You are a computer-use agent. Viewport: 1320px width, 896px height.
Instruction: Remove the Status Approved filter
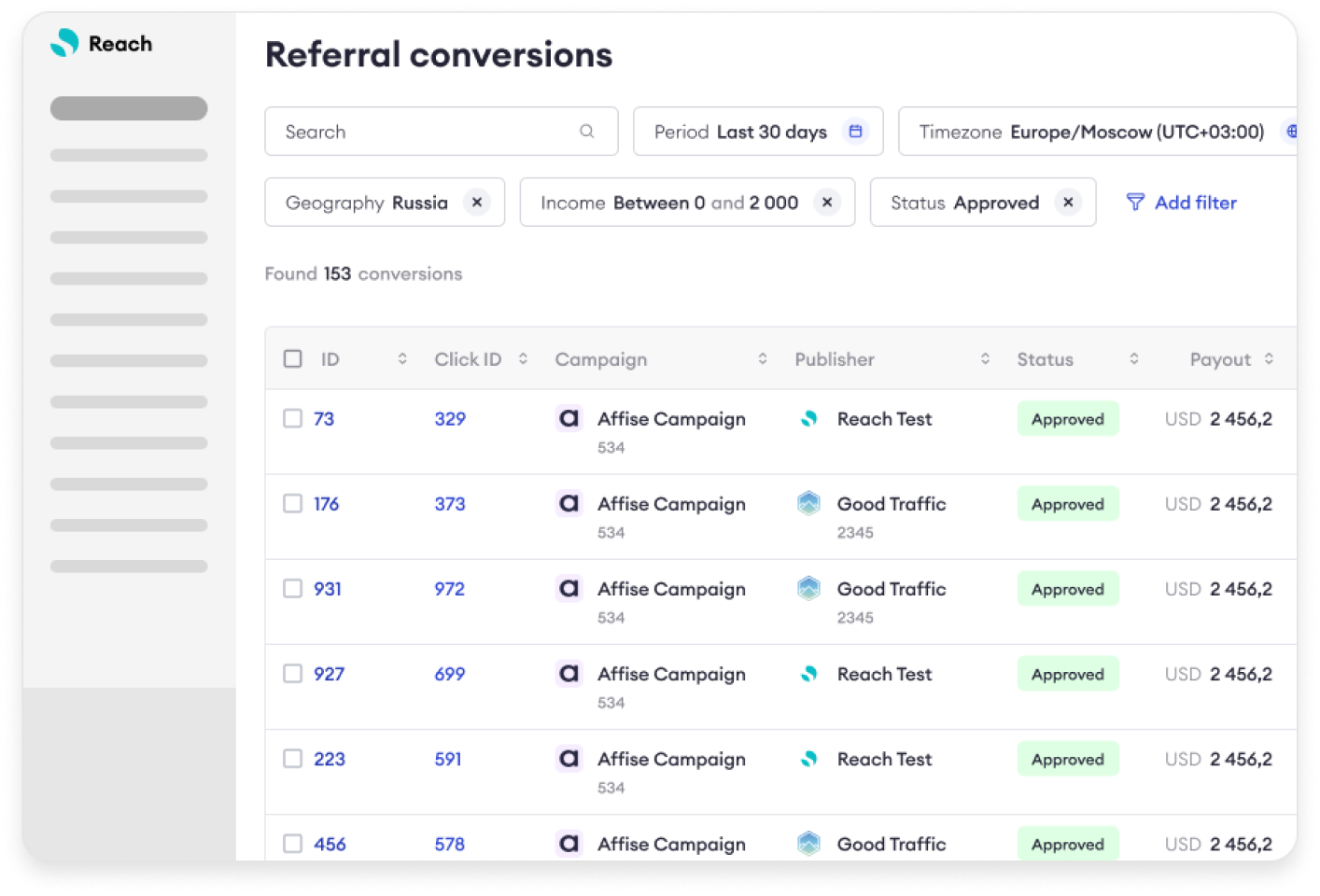[1068, 203]
